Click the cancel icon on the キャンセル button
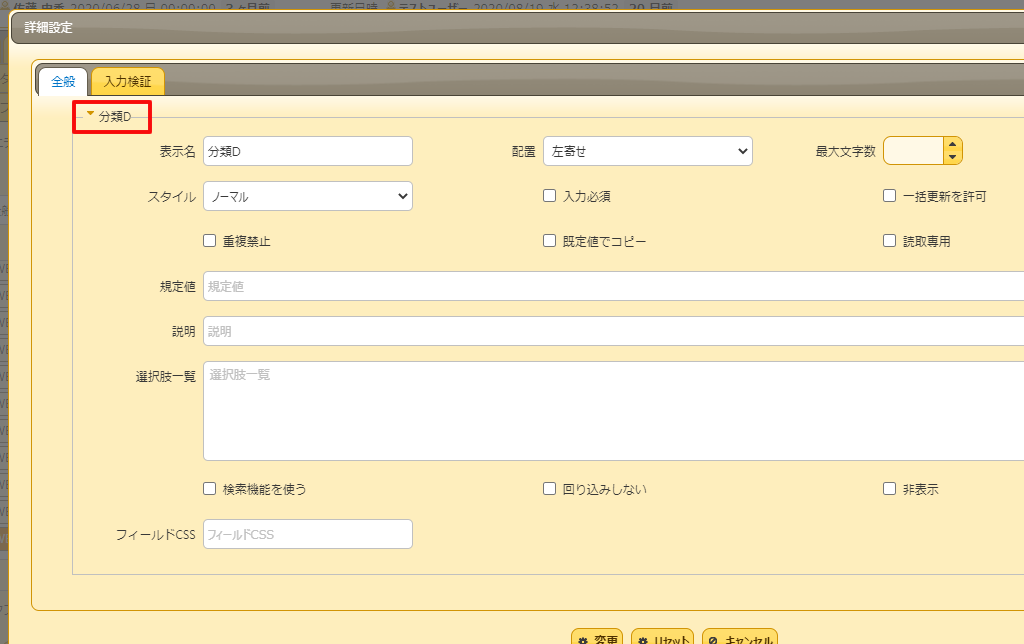The width and height of the screenshot is (1024, 644). pos(714,638)
